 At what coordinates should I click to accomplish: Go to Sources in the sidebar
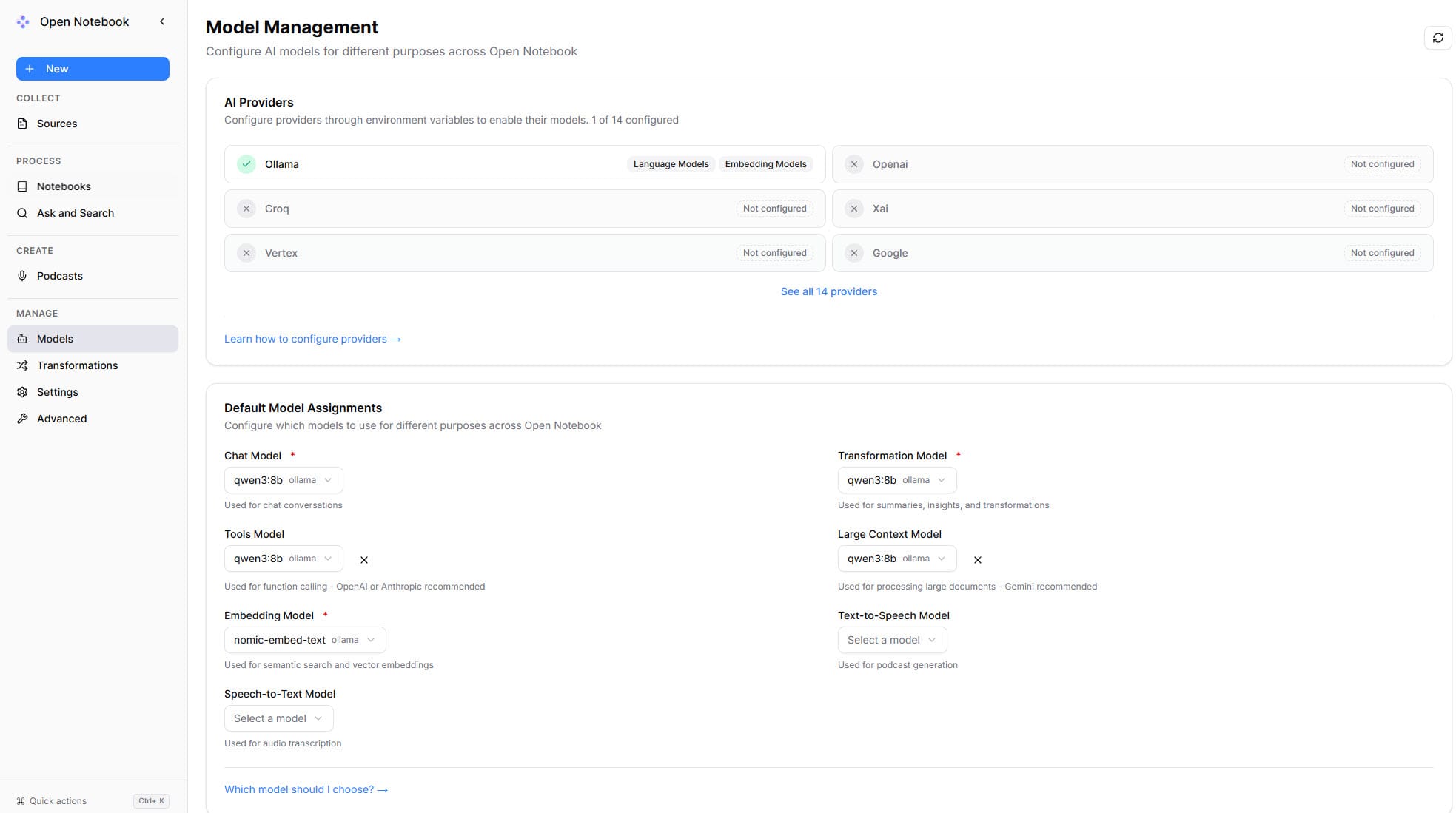click(x=57, y=124)
